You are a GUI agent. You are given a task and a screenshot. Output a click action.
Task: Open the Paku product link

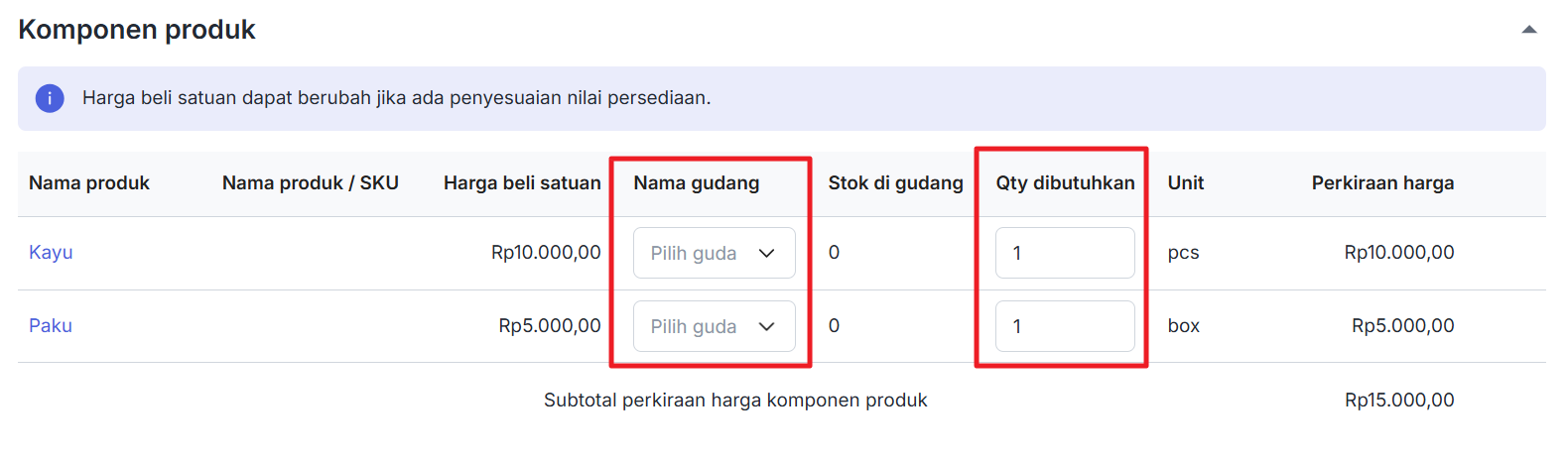coord(51,325)
